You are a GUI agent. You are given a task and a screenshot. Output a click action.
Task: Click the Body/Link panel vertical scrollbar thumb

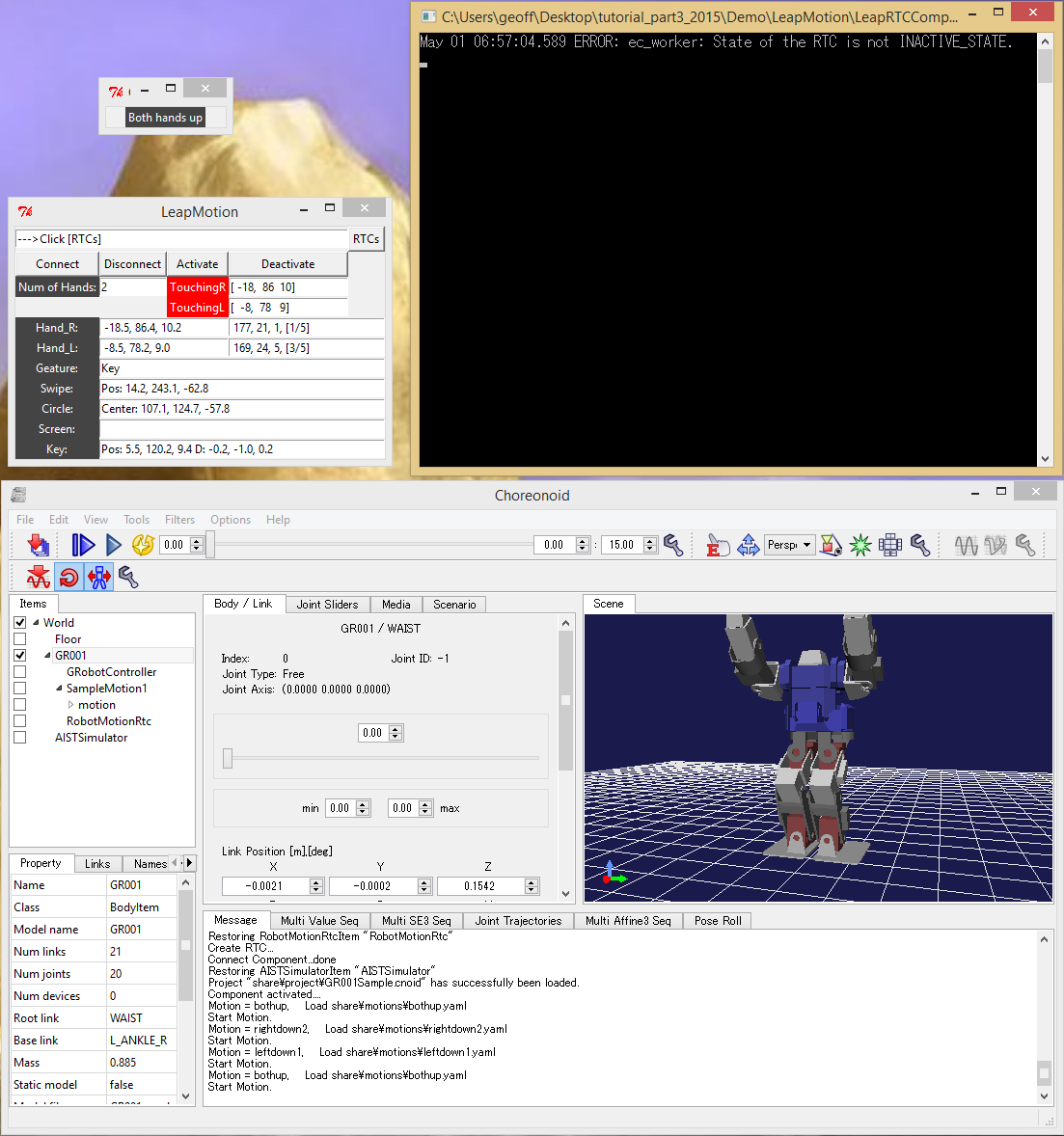pyautogui.click(x=566, y=700)
